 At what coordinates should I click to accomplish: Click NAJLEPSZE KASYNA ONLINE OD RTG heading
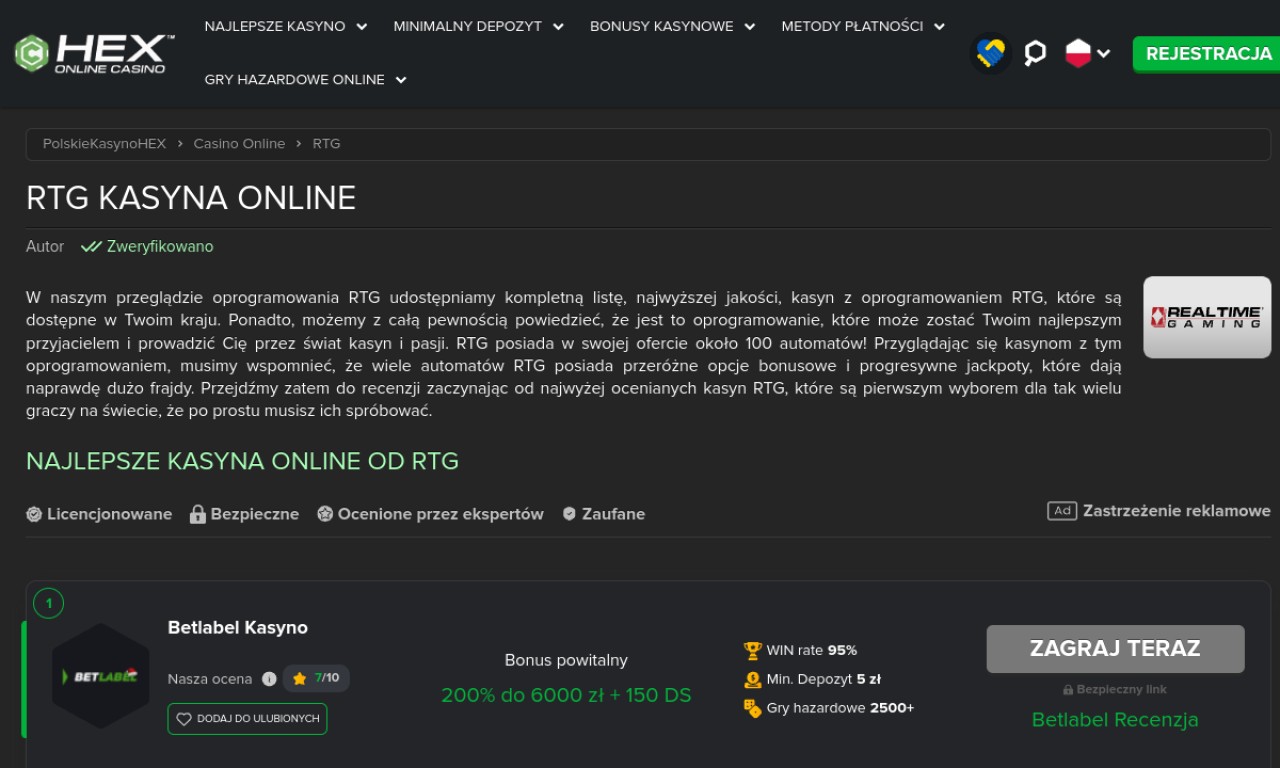click(242, 461)
